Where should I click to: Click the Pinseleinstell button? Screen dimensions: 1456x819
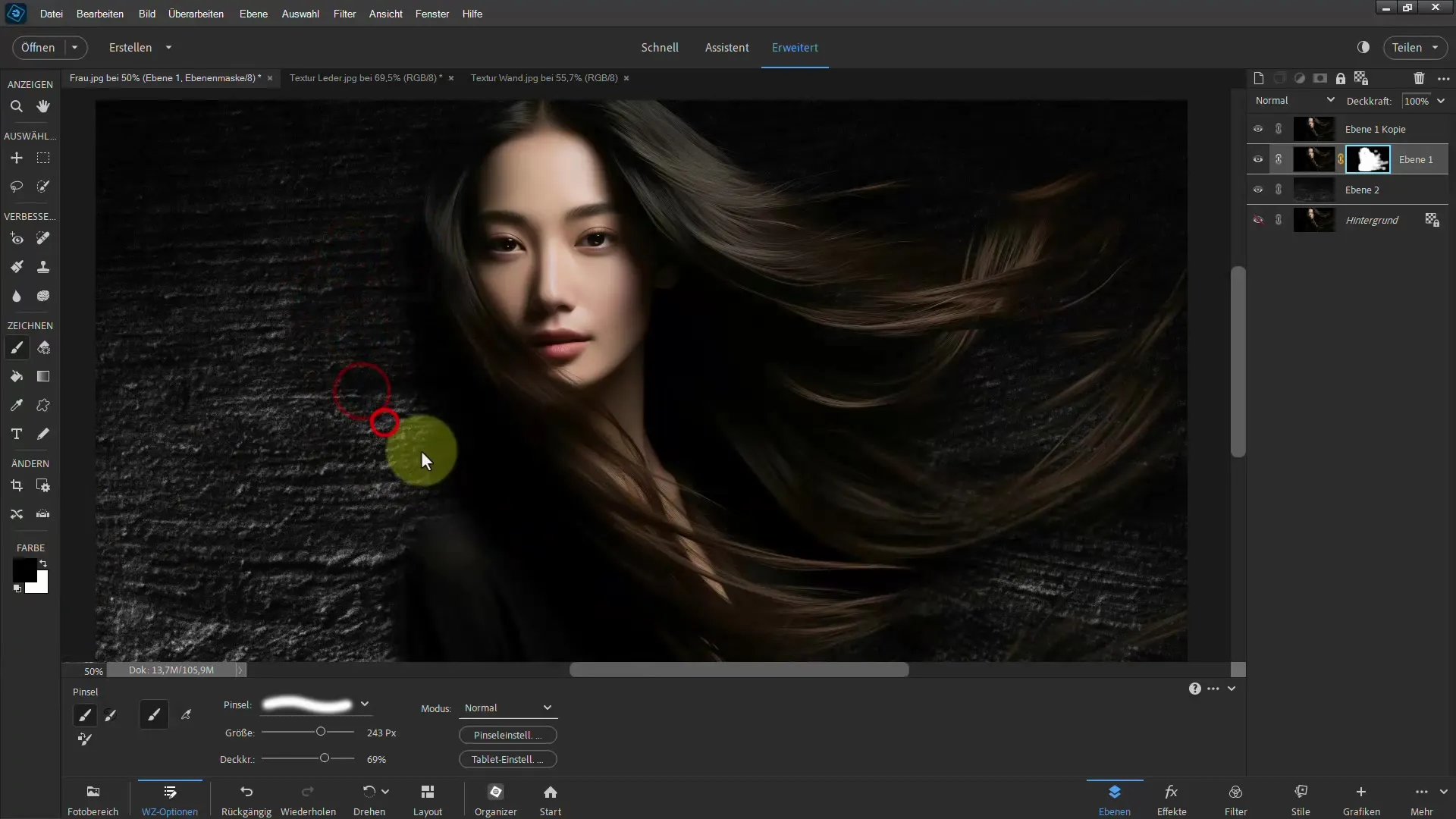pos(507,734)
